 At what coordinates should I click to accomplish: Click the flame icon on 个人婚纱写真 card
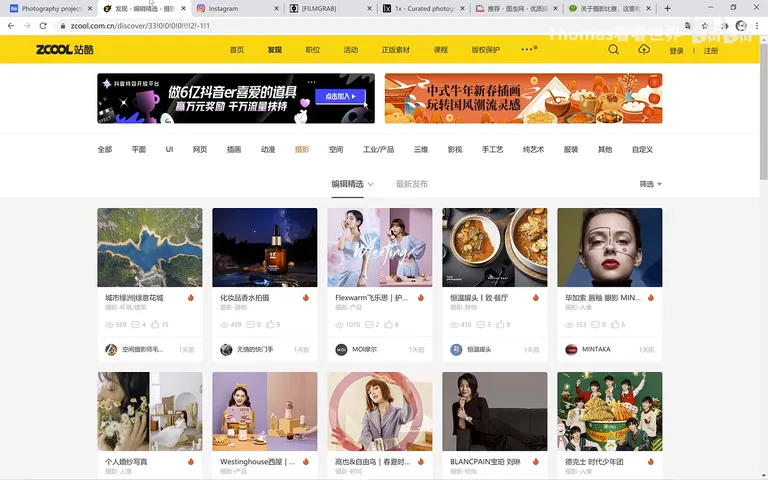191,461
